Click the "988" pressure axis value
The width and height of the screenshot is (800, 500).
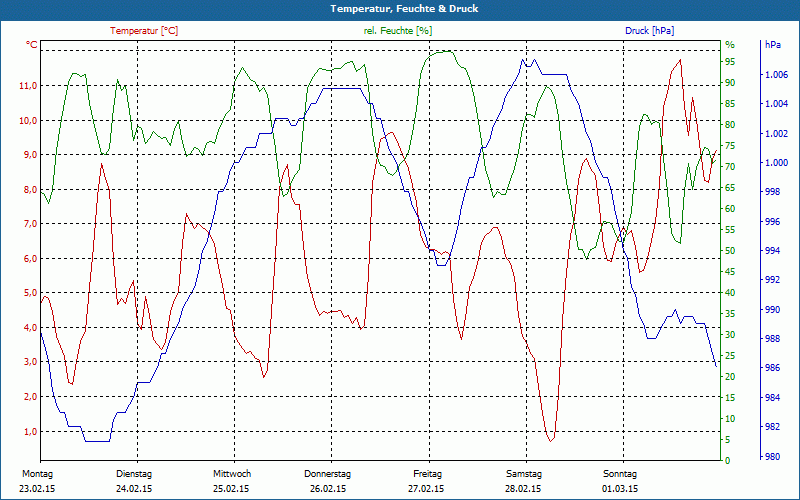pyautogui.click(x=772, y=339)
